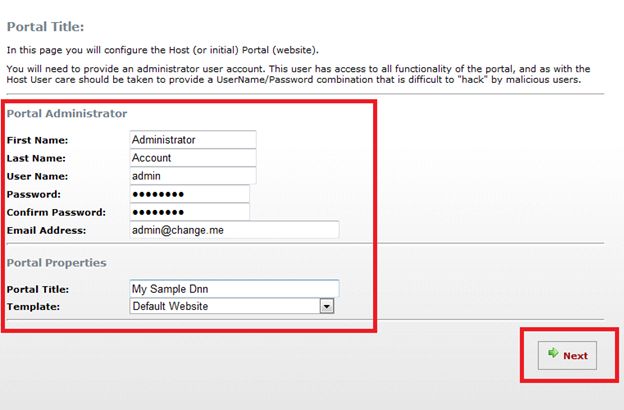Image resolution: width=624 pixels, height=410 pixels.
Task: Select the Default Website template combo box
Action: click(224, 306)
